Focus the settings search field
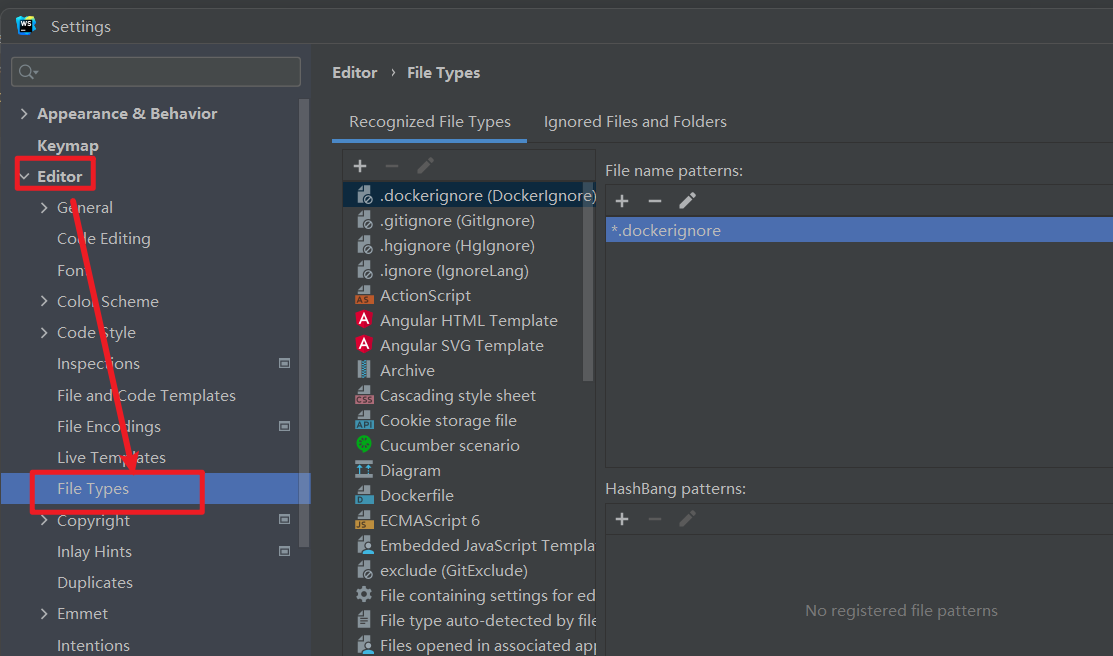1113x656 pixels. 156,72
